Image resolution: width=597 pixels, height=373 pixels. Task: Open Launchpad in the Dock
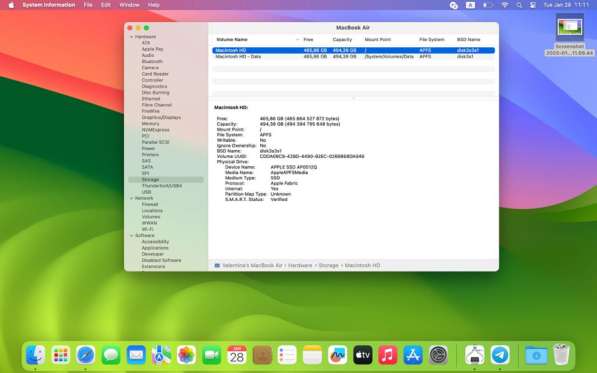(61, 355)
